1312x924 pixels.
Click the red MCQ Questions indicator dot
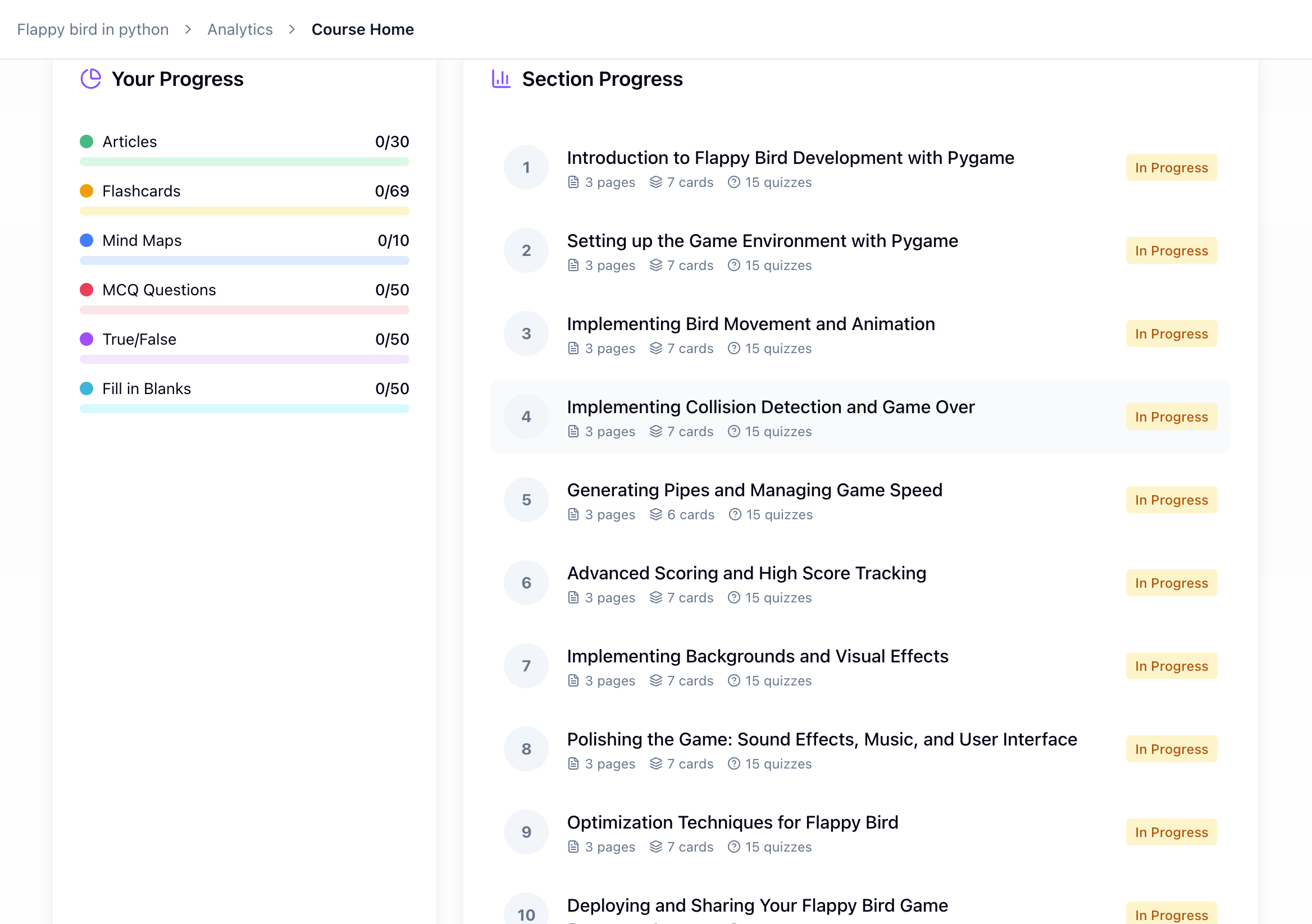(86, 290)
